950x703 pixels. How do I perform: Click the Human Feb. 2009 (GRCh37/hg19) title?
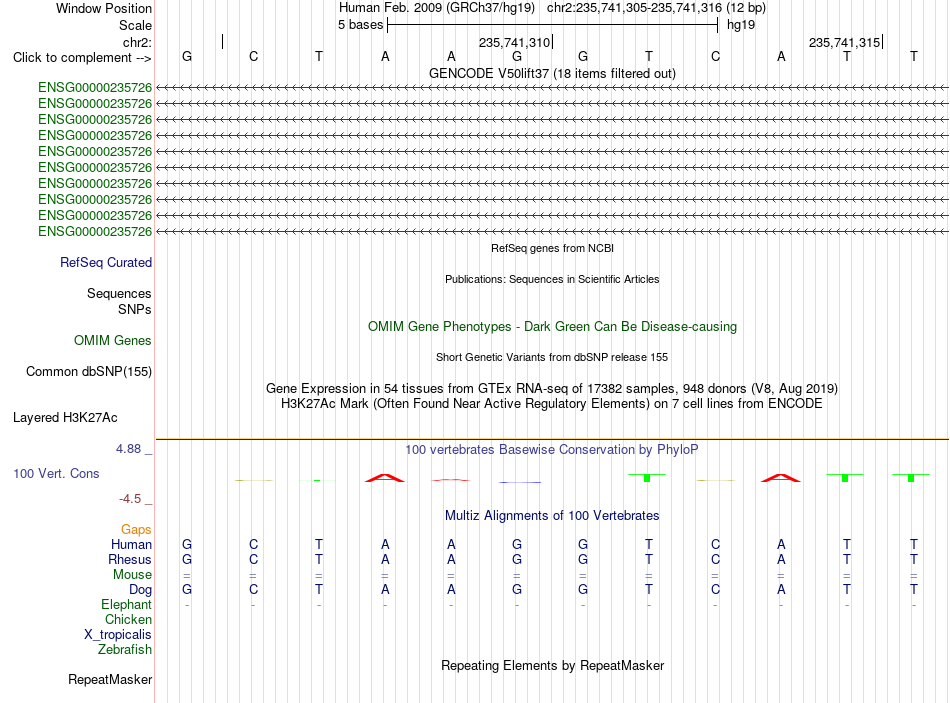437,8
